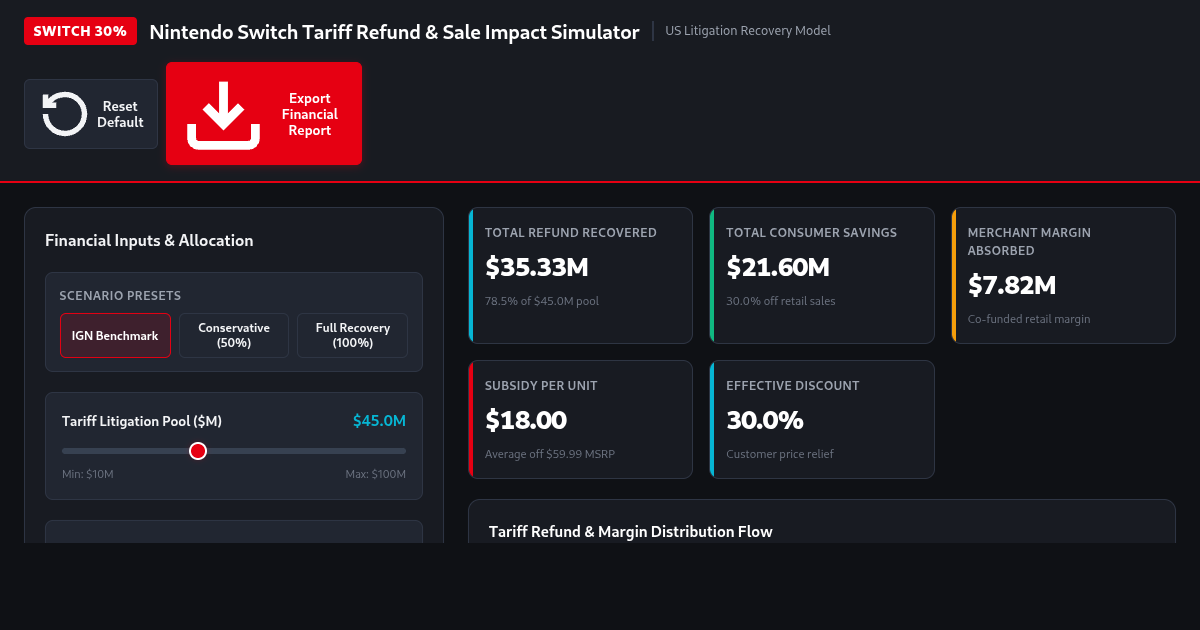Select the IGN Benchmark preset
Viewport: 1200px width, 630px height.
(115, 336)
